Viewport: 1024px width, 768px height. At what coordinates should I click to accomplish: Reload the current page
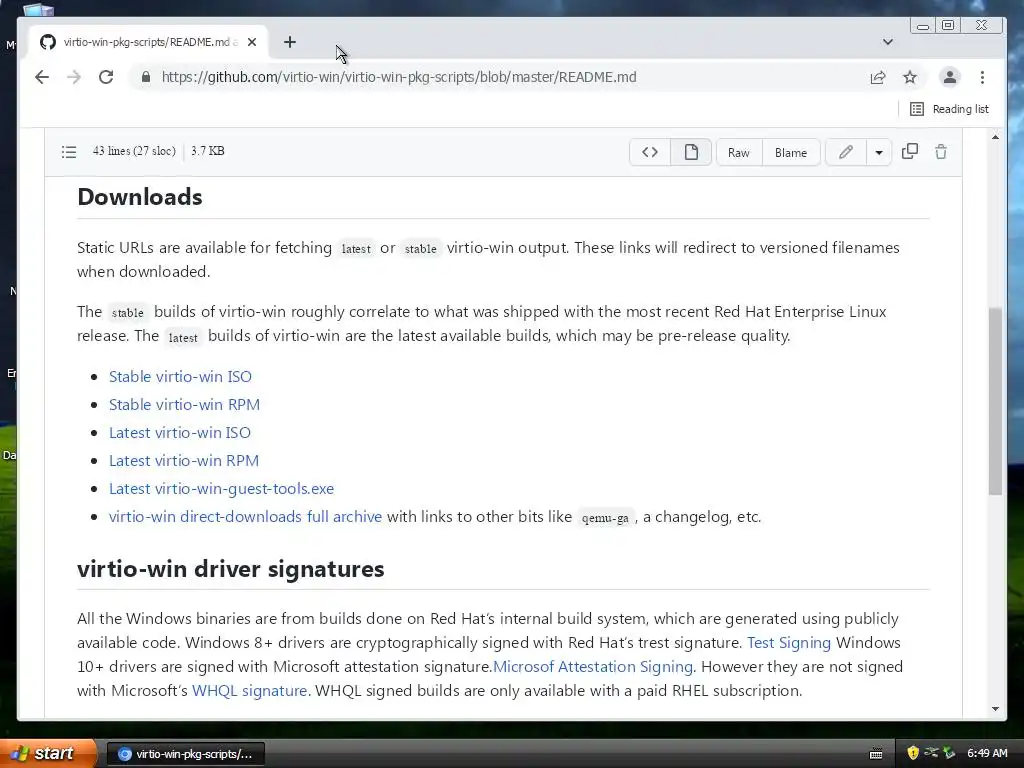[x=106, y=77]
